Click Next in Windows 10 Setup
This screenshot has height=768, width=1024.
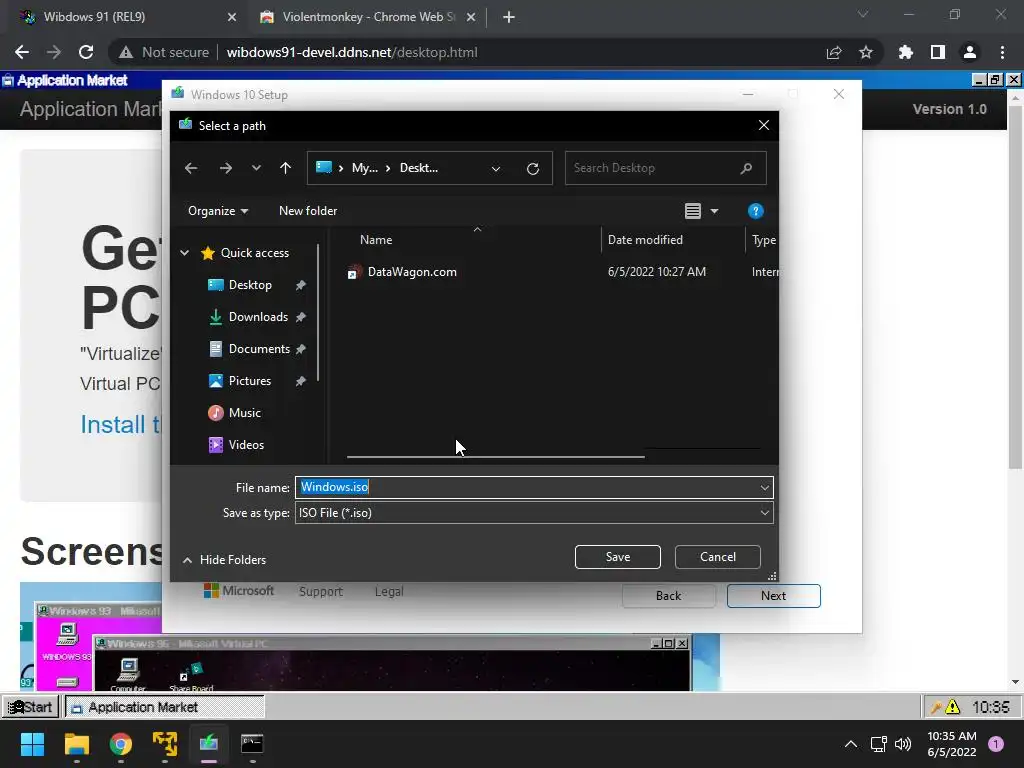[x=773, y=596]
